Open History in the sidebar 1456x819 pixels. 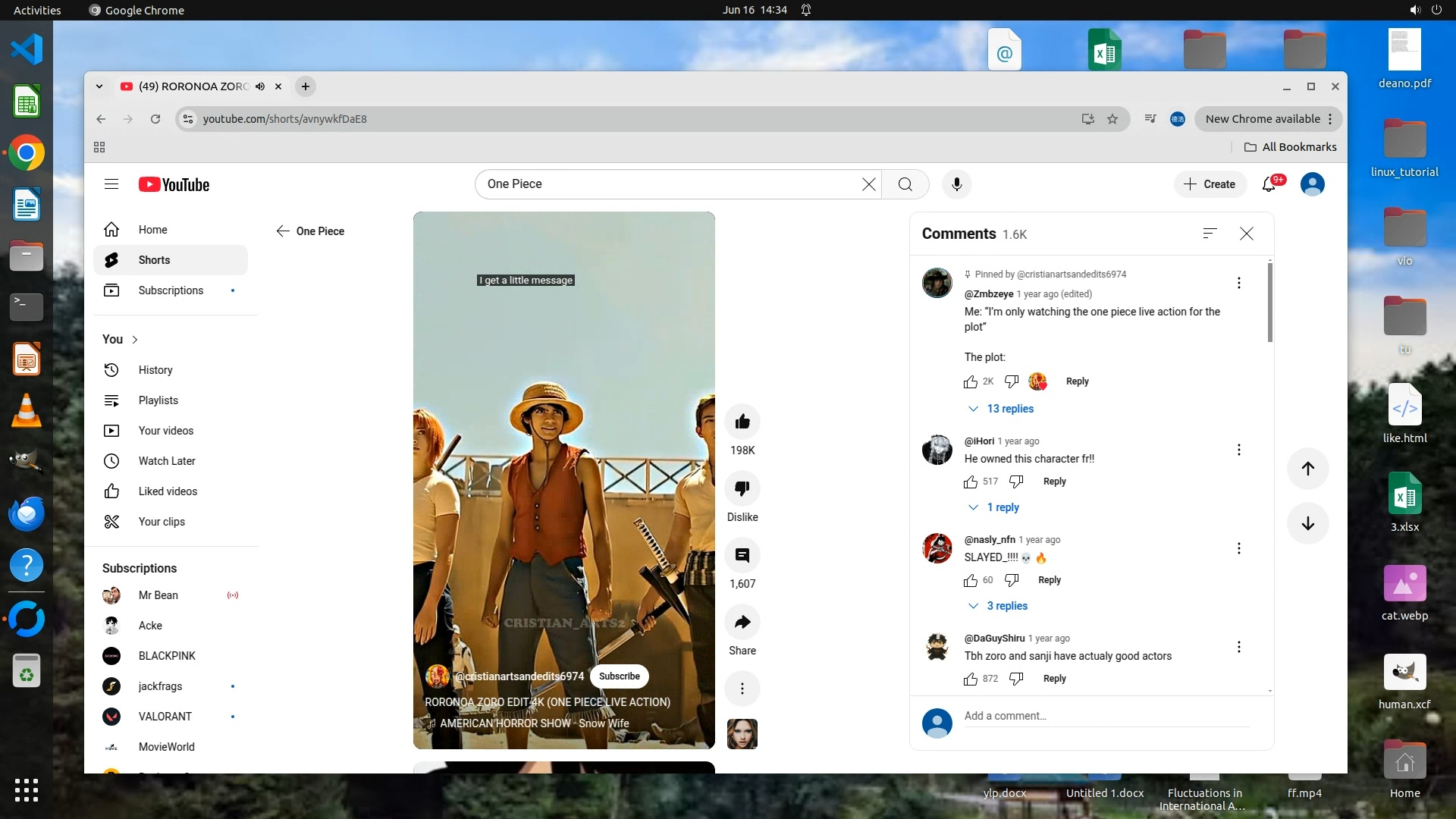pyautogui.click(x=155, y=370)
